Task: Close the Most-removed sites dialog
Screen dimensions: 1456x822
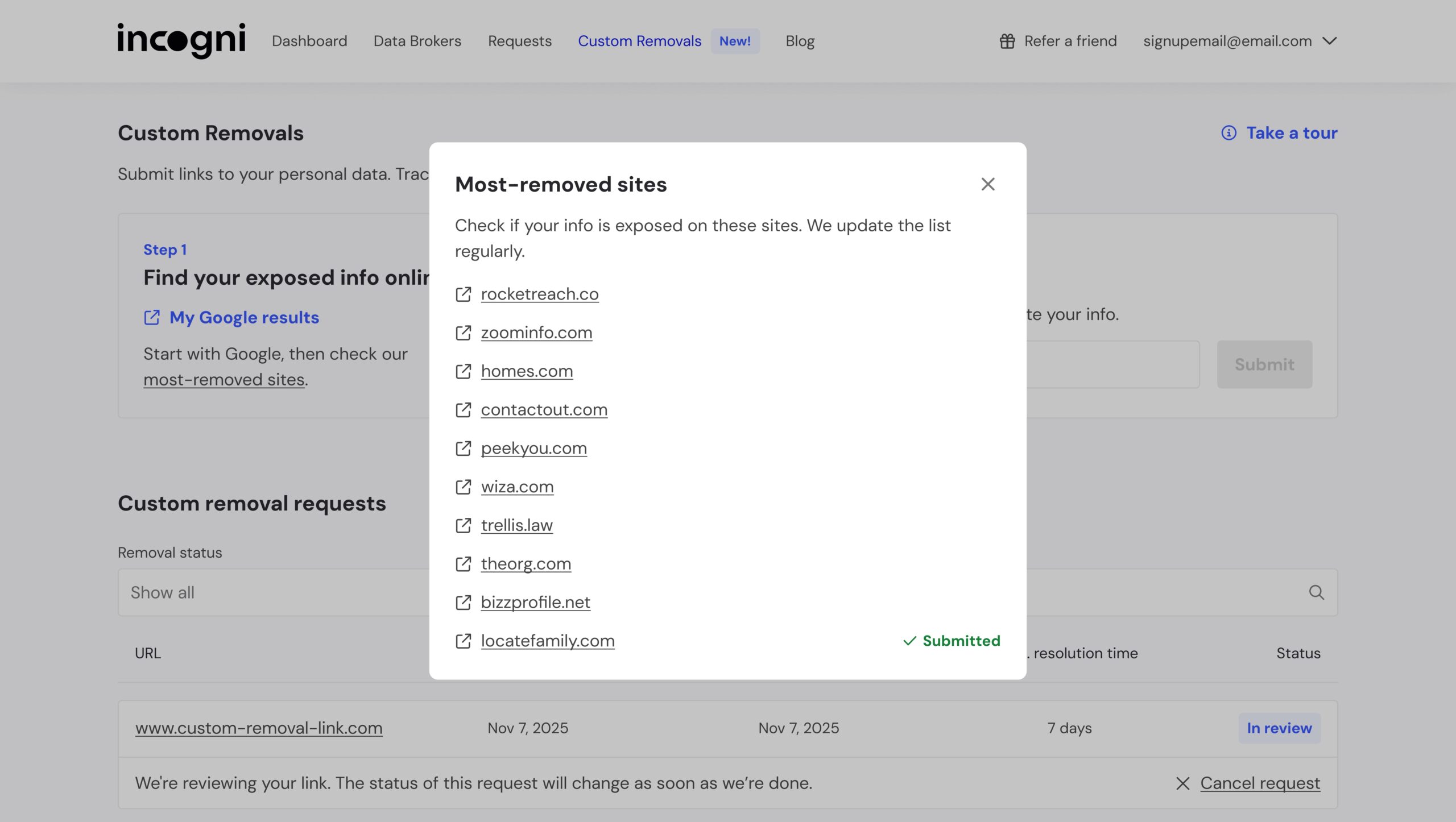Action: 988,184
